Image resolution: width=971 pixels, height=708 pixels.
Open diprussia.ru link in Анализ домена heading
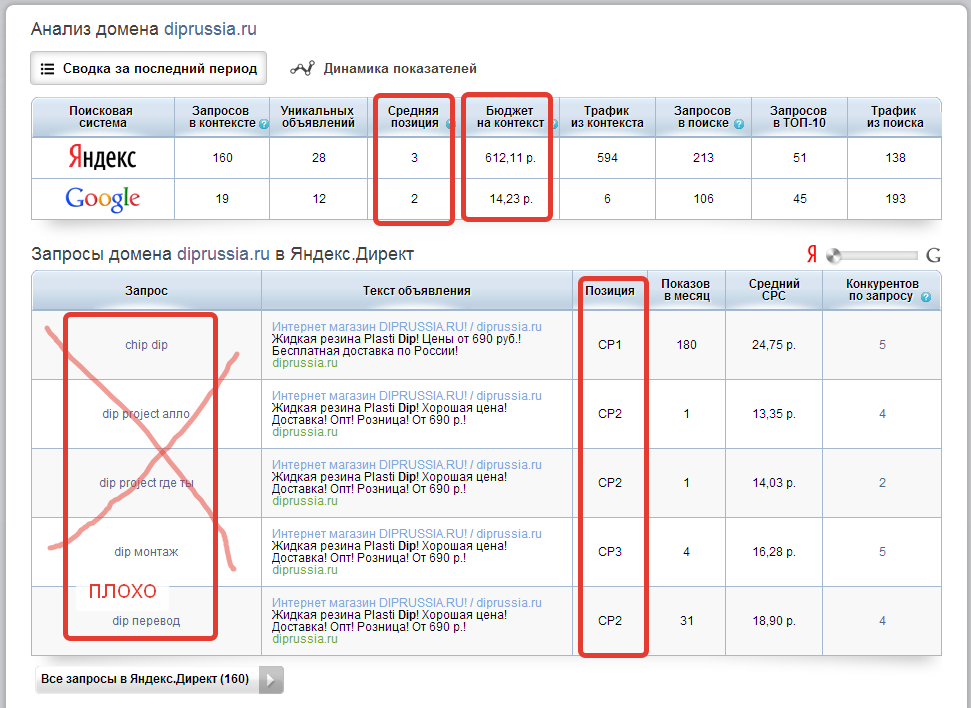(x=210, y=29)
